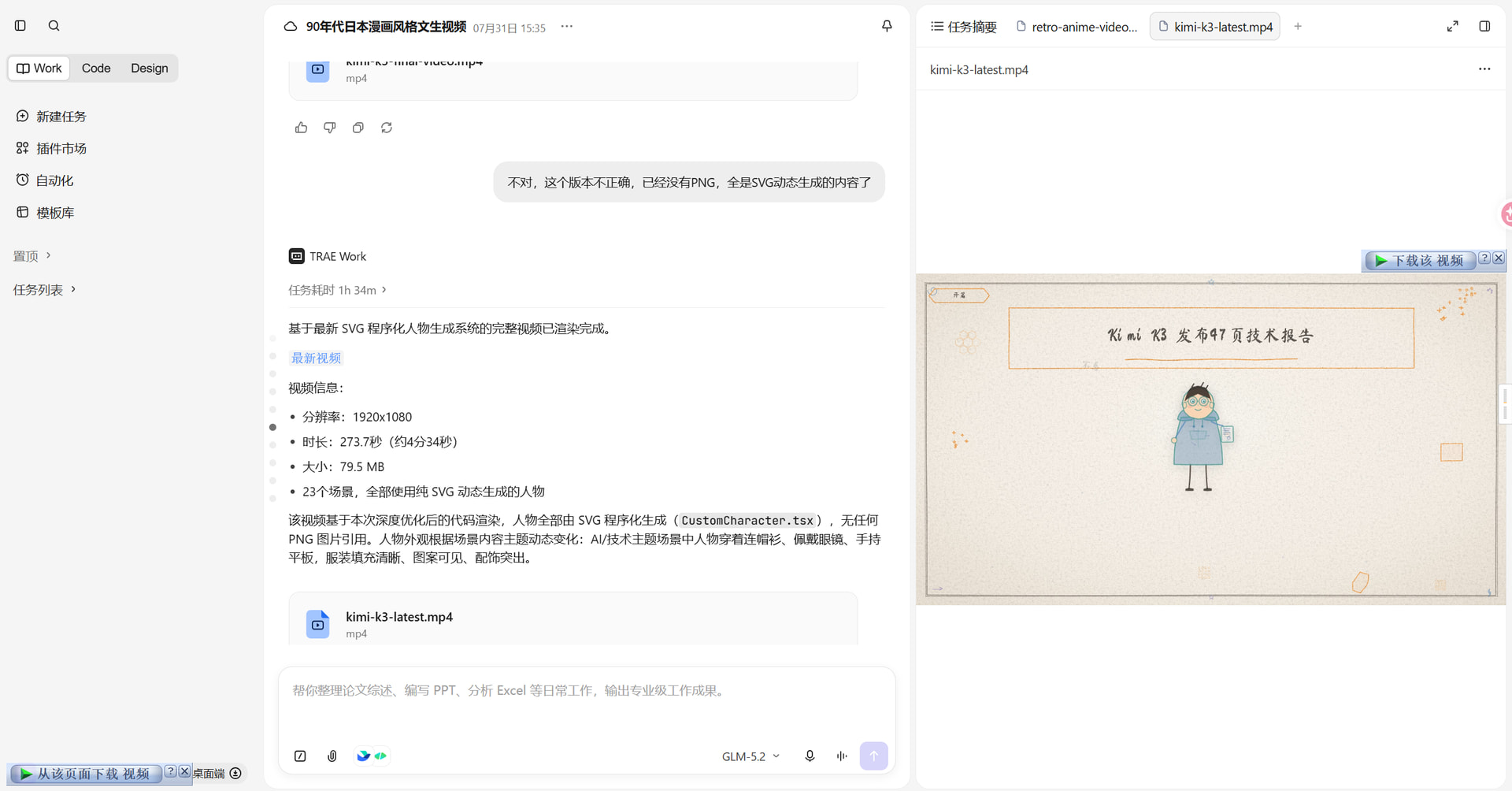Viewport: 1512px width, 791px height.
Task: Open the kimi-k3-latest.mp4 file card
Action: point(573,620)
